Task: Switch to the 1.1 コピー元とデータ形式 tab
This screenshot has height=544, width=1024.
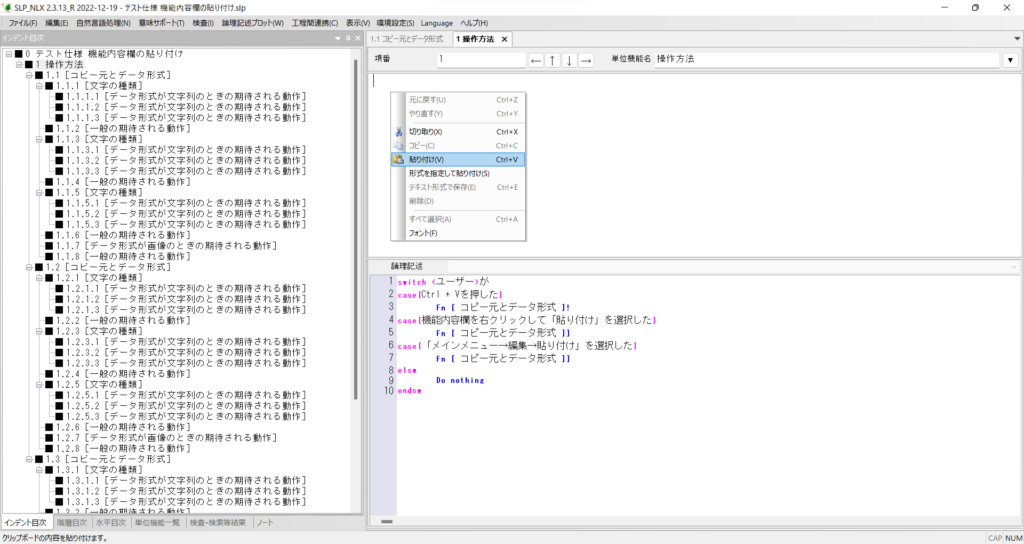Action: [407, 39]
